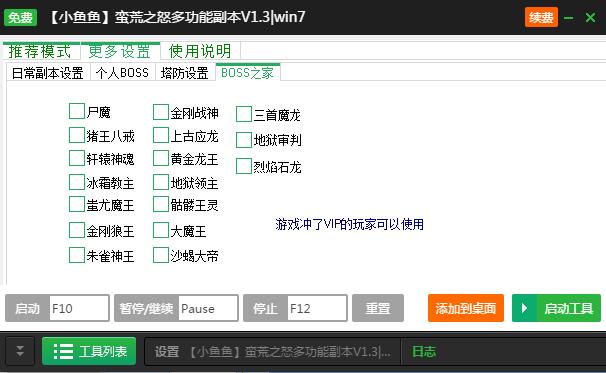Screen dimensions: 606x373
Task: Enable the 蚩尤魔王 checkbox
Action: pos(77,204)
